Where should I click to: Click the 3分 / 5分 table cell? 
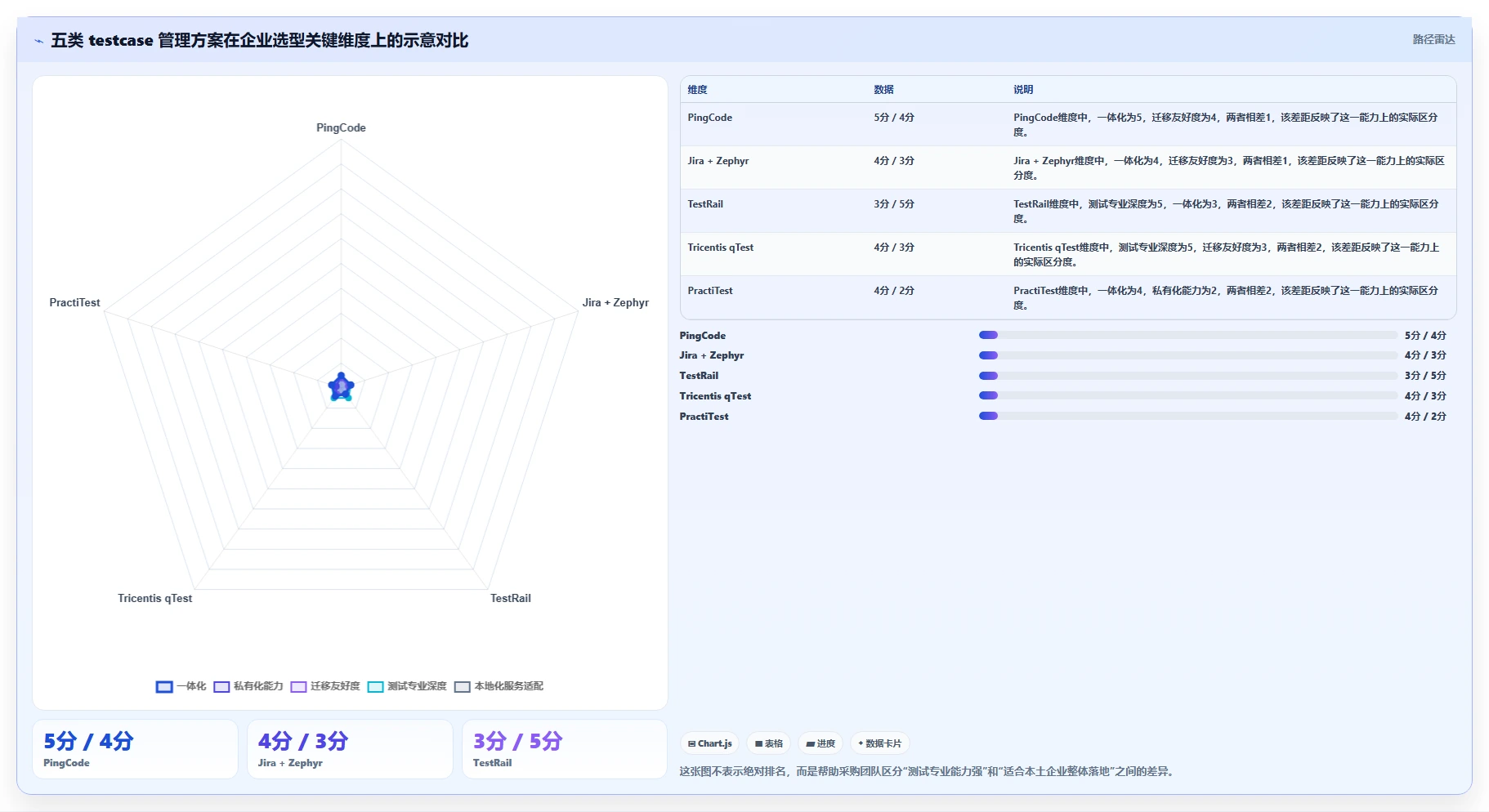coord(893,204)
